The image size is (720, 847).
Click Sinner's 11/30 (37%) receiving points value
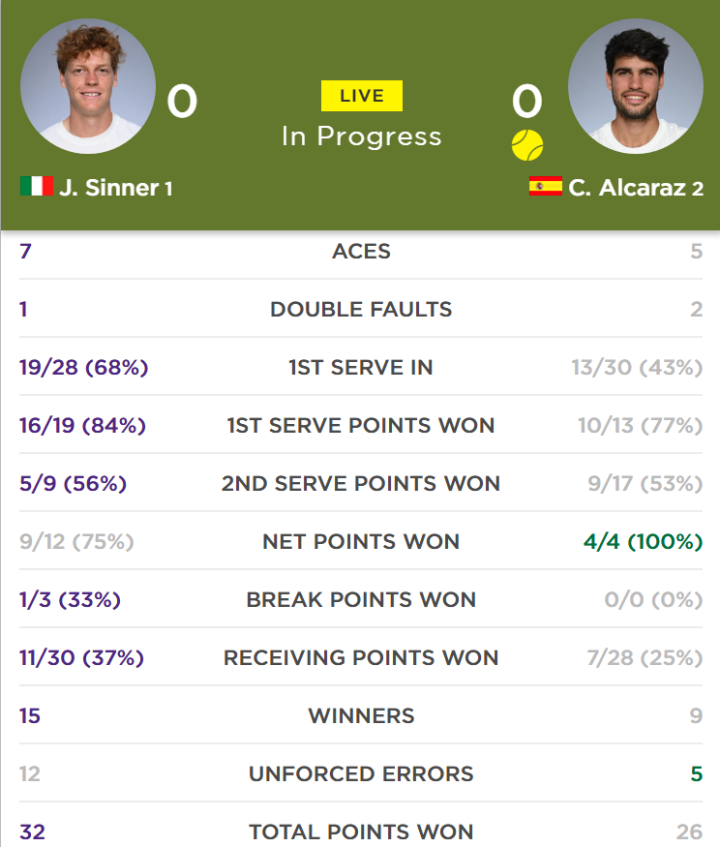82,658
